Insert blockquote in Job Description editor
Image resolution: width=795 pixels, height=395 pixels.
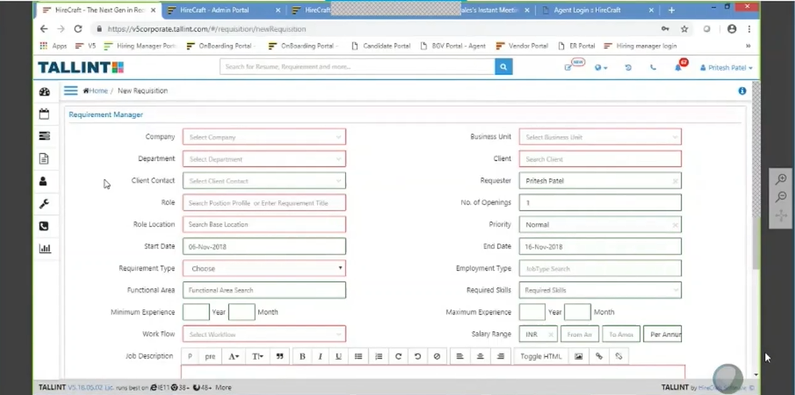coord(279,356)
